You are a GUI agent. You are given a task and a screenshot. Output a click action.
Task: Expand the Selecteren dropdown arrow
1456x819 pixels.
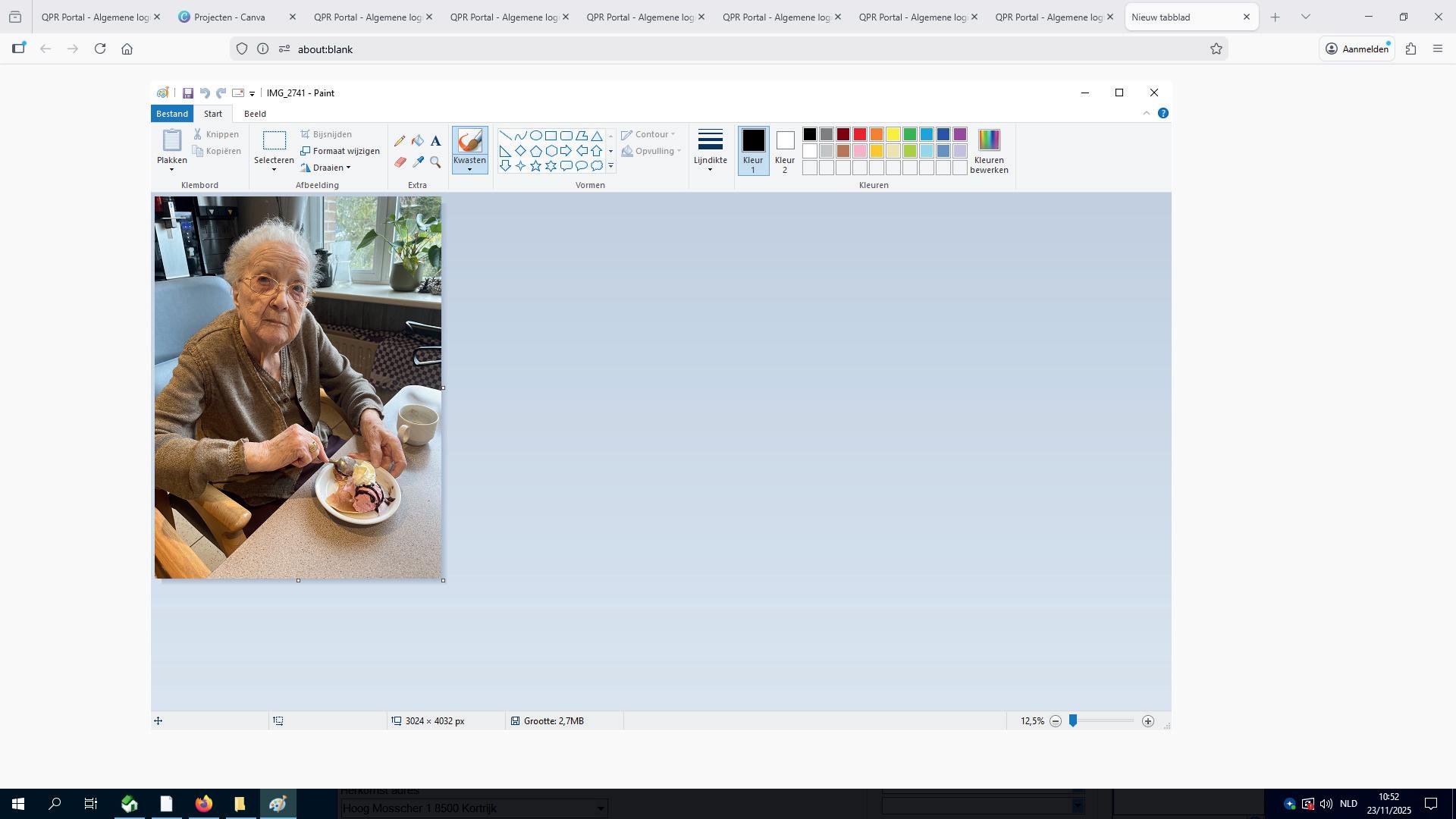coord(274,170)
